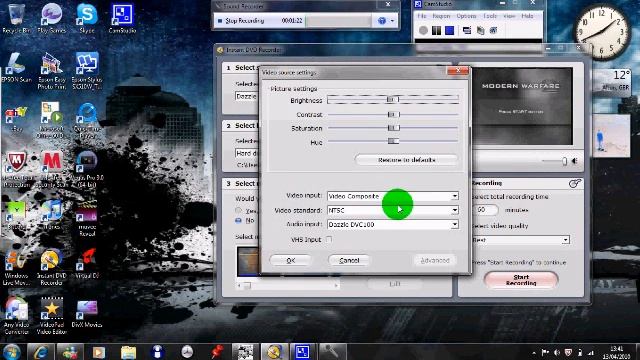This screenshot has width=640, height=360.
Task: Click Stop Recording in Sound Recorder
Action: (241, 20)
